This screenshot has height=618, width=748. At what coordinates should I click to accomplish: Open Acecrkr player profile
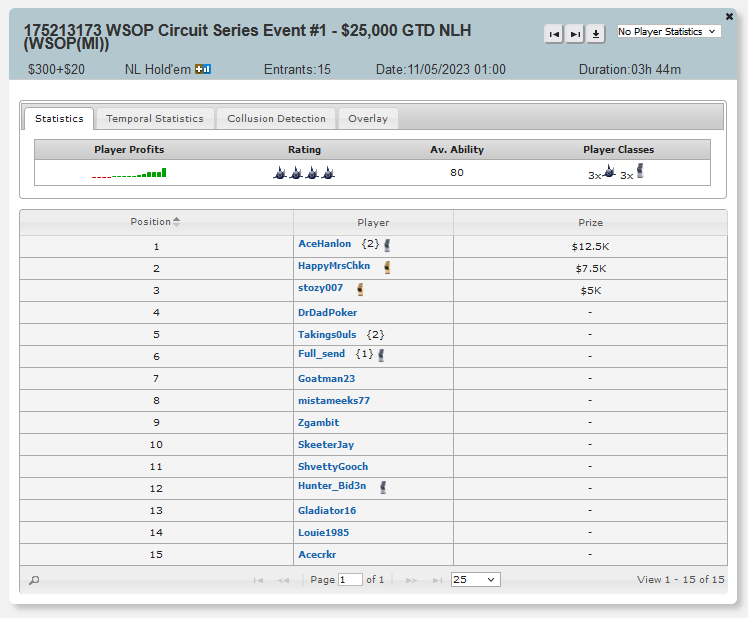click(x=317, y=555)
